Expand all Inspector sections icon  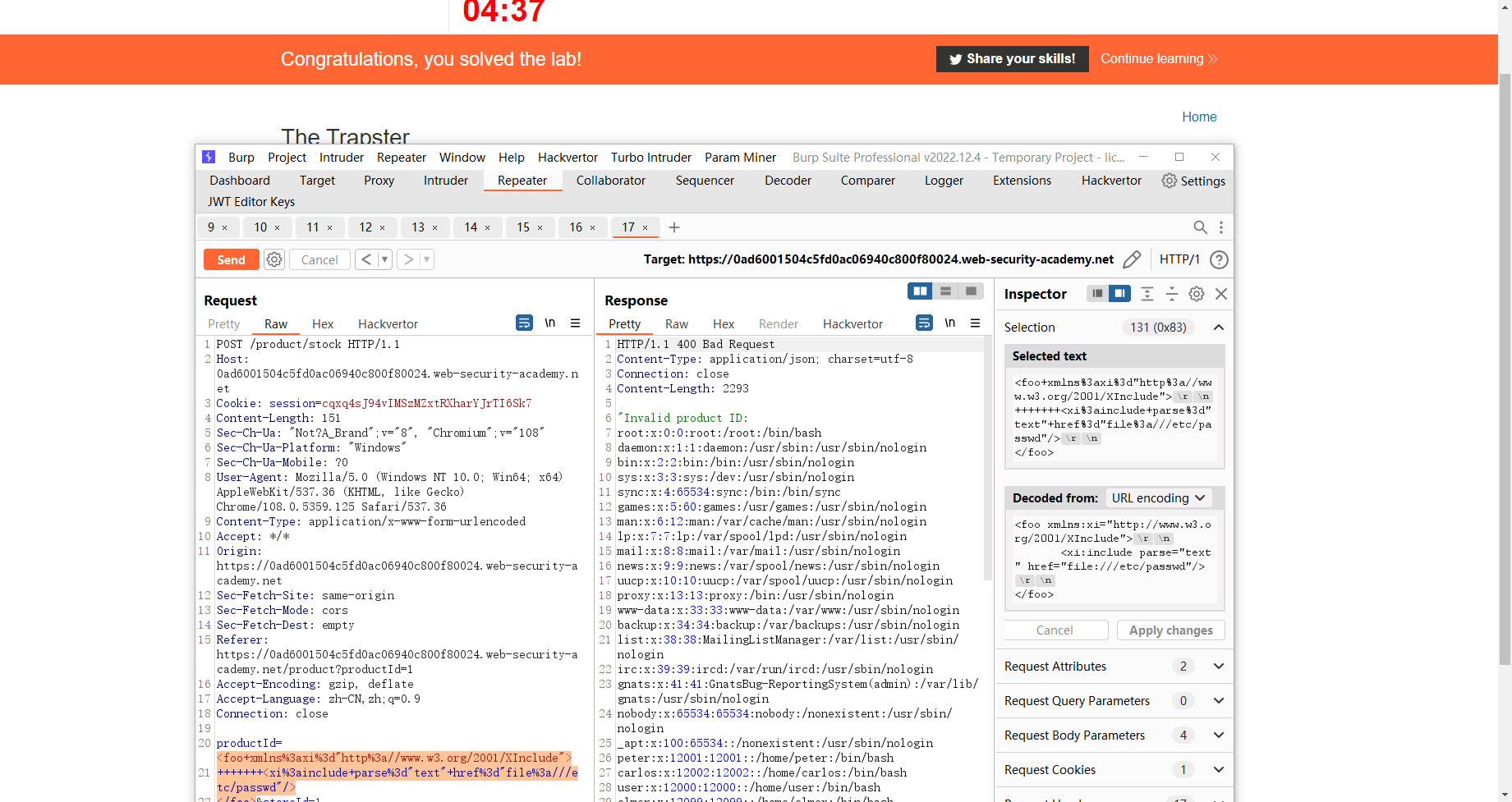point(1147,294)
